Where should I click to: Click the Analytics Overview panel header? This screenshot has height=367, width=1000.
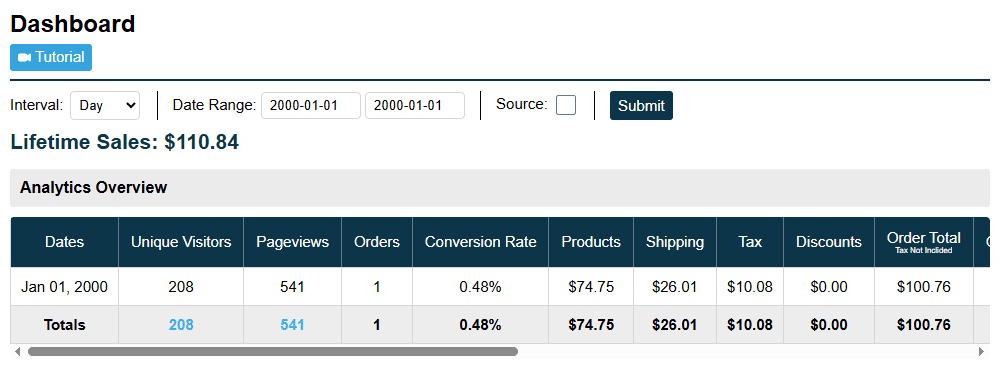[x=499, y=188]
